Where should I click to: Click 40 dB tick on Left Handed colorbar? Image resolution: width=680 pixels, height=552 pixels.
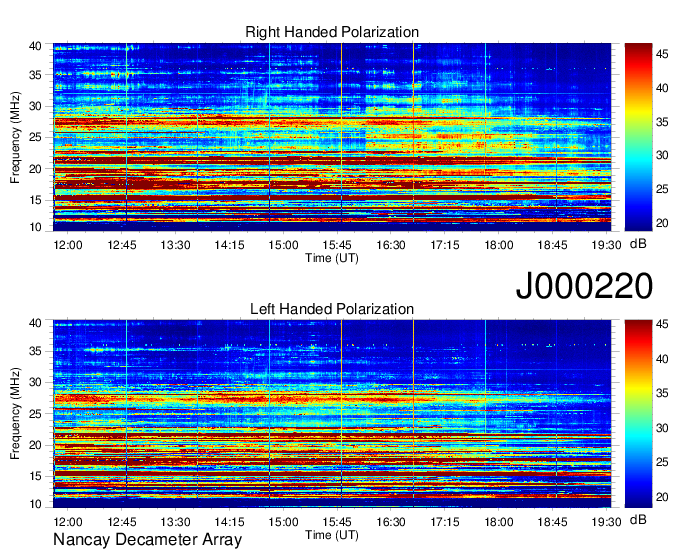coord(662,359)
